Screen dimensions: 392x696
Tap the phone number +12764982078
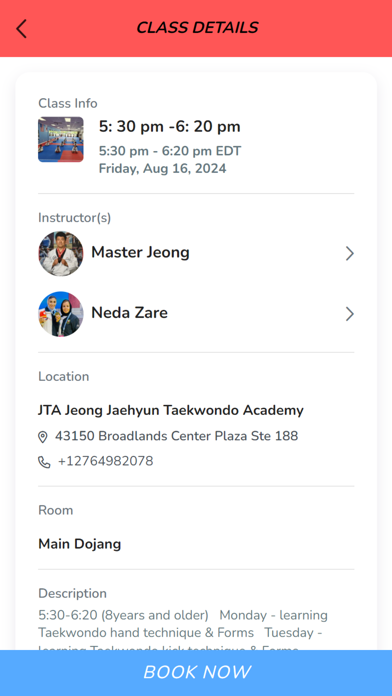pyautogui.click(x=106, y=461)
